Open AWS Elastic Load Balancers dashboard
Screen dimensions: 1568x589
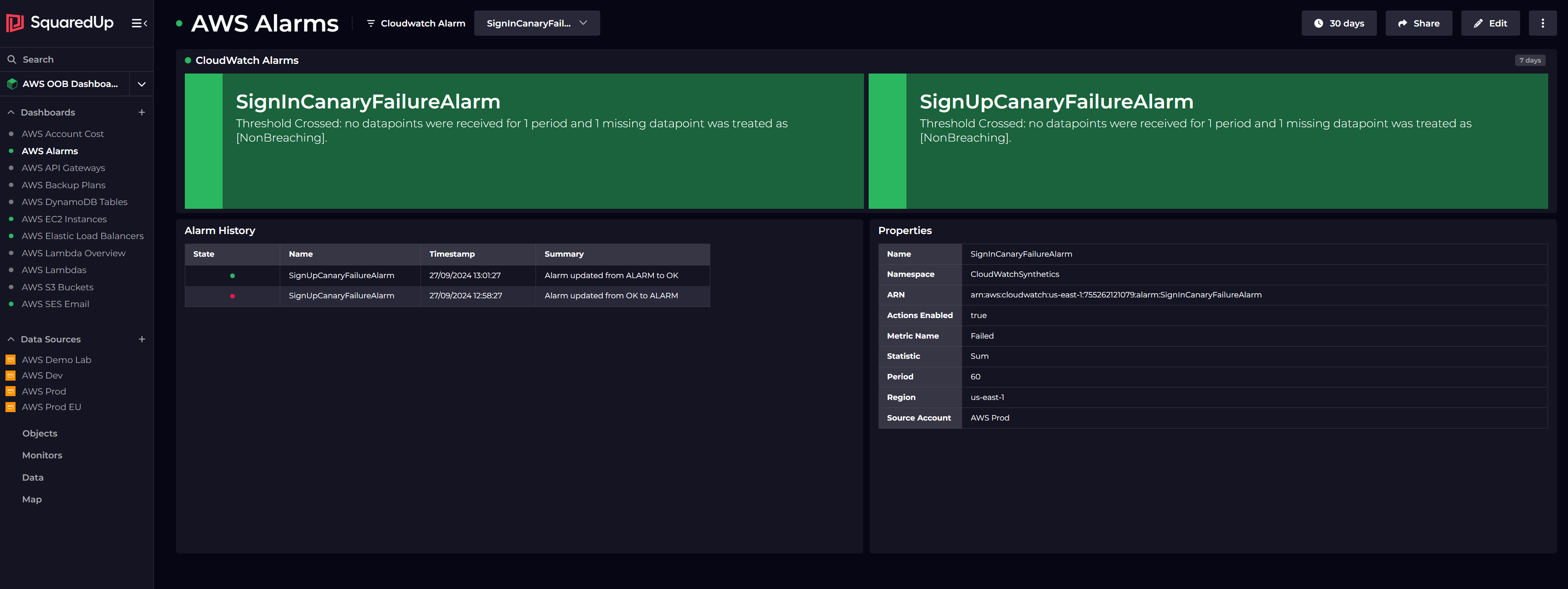pyautogui.click(x=82, y=236)
